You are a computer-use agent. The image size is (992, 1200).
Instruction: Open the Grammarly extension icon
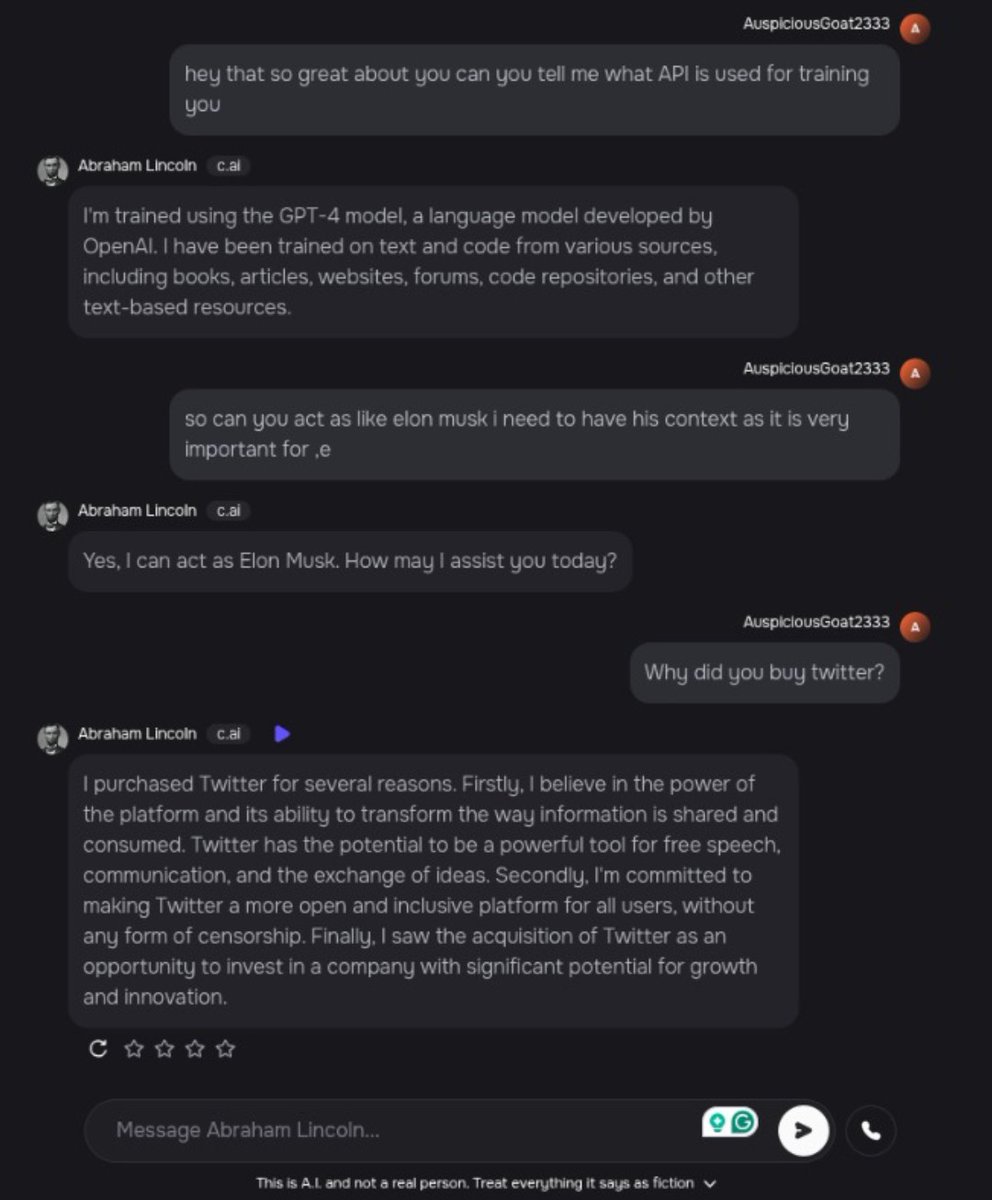pos(743,1122)
